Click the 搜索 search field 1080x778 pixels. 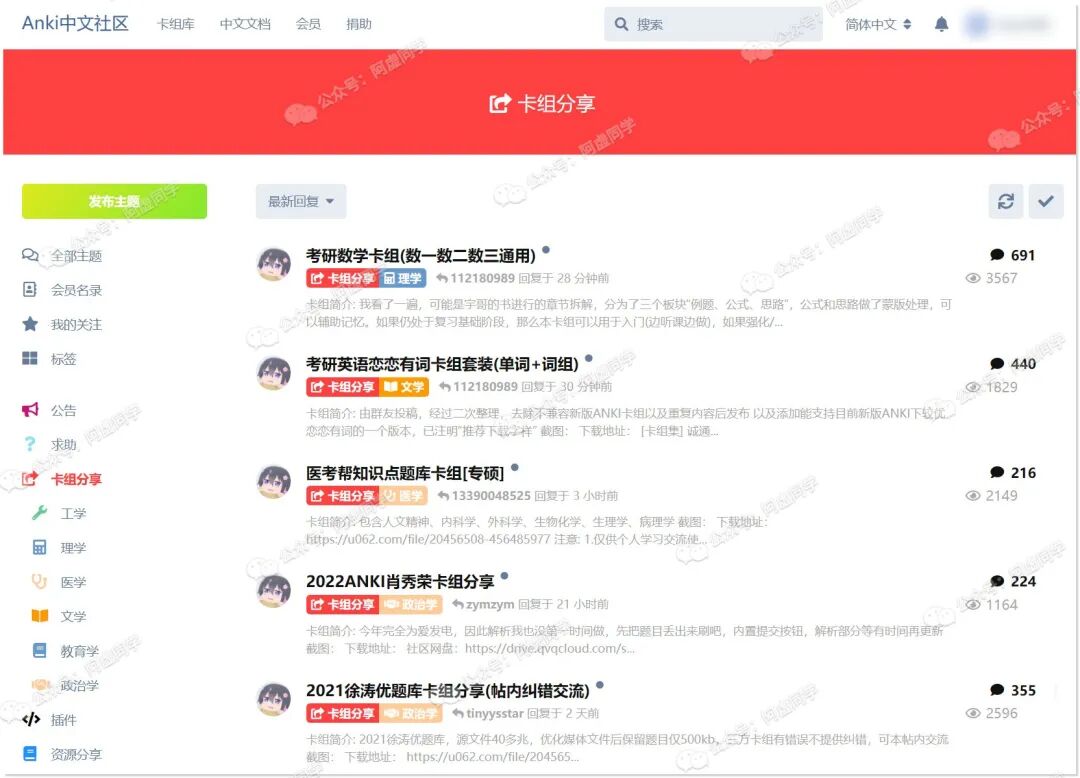[713, 24]
